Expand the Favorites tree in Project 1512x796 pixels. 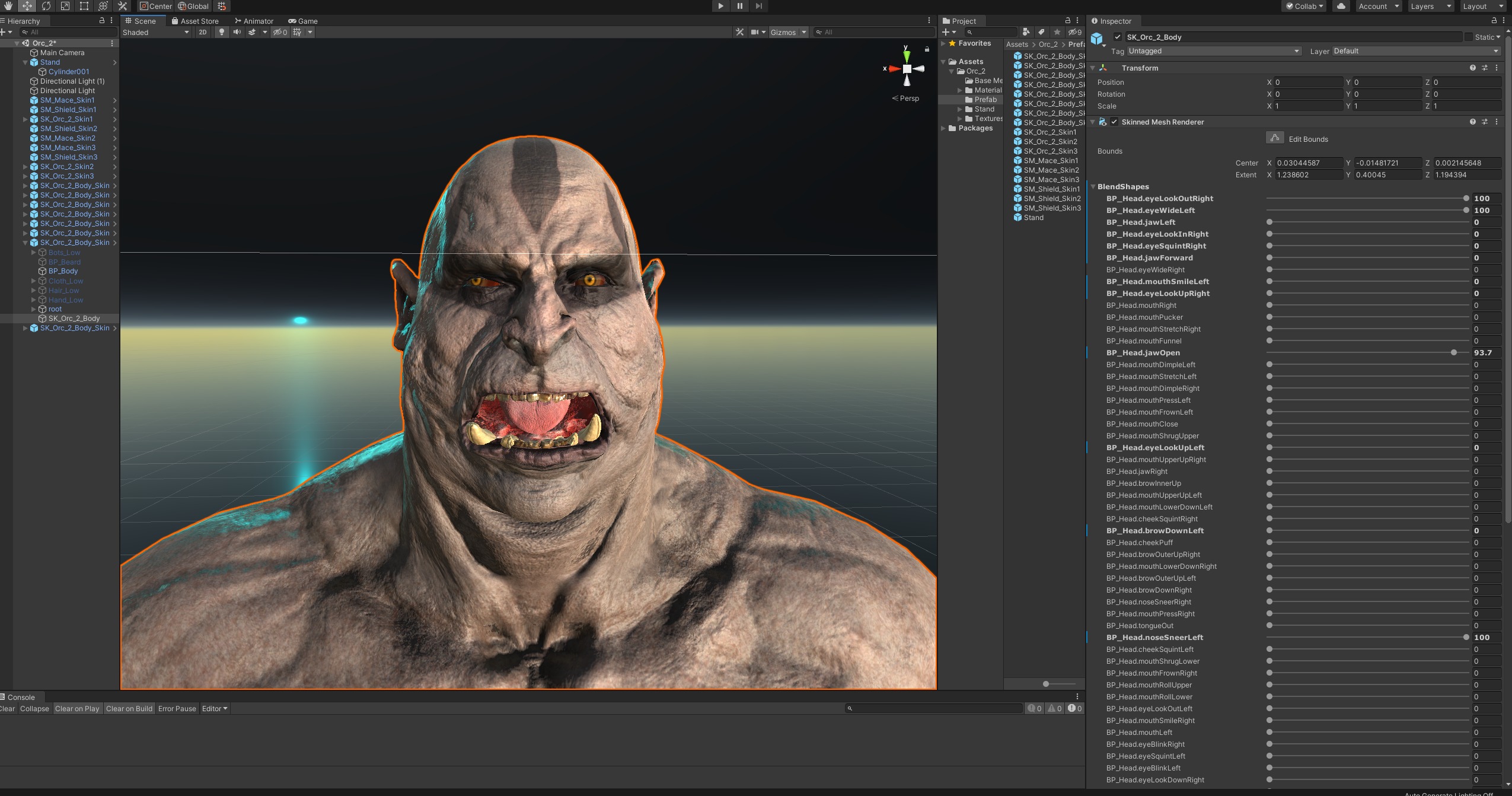click(943, 43)
